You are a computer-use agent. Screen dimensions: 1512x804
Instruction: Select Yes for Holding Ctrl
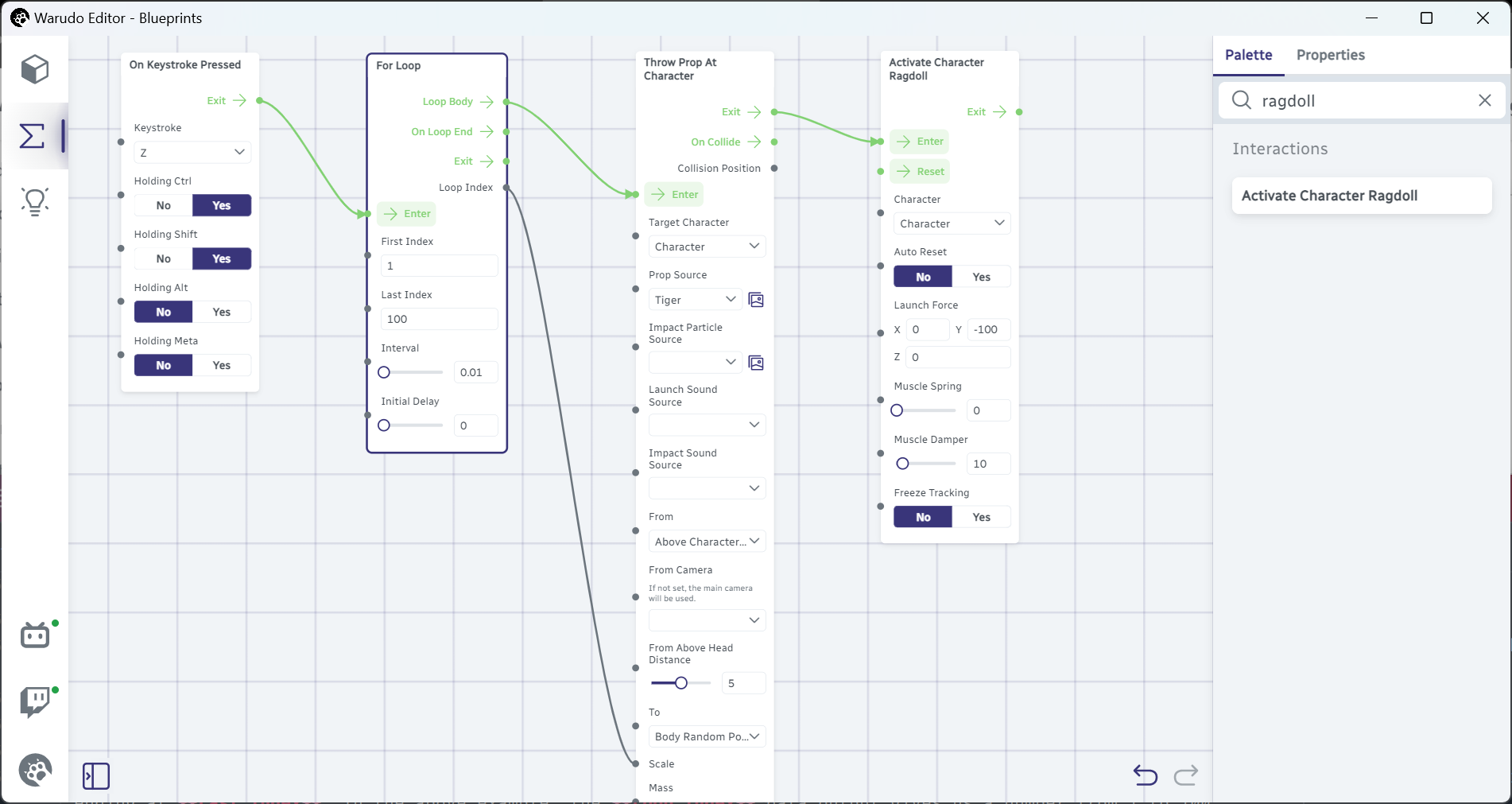(222, 205)
